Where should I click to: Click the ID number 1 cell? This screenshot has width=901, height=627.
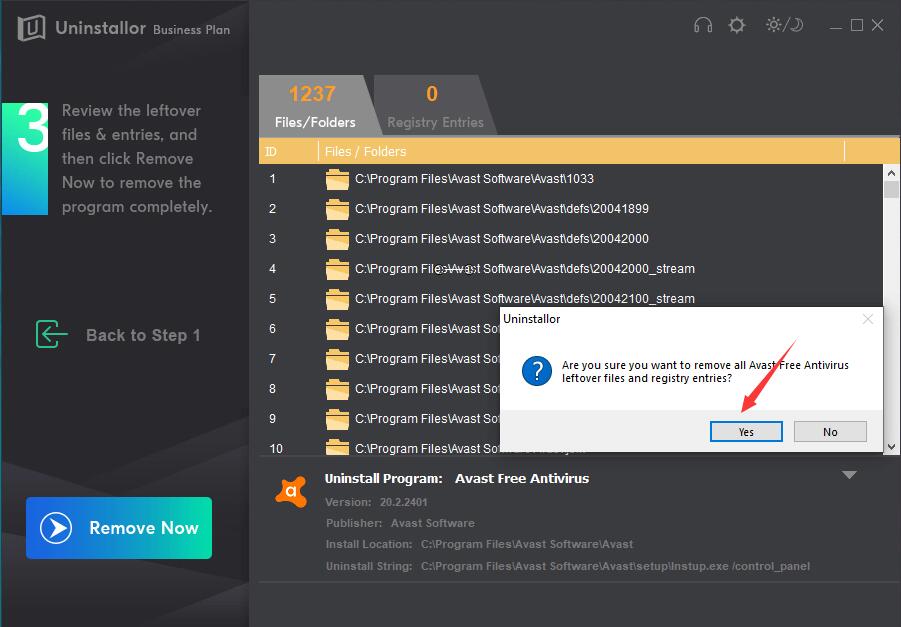click(272, 179)
